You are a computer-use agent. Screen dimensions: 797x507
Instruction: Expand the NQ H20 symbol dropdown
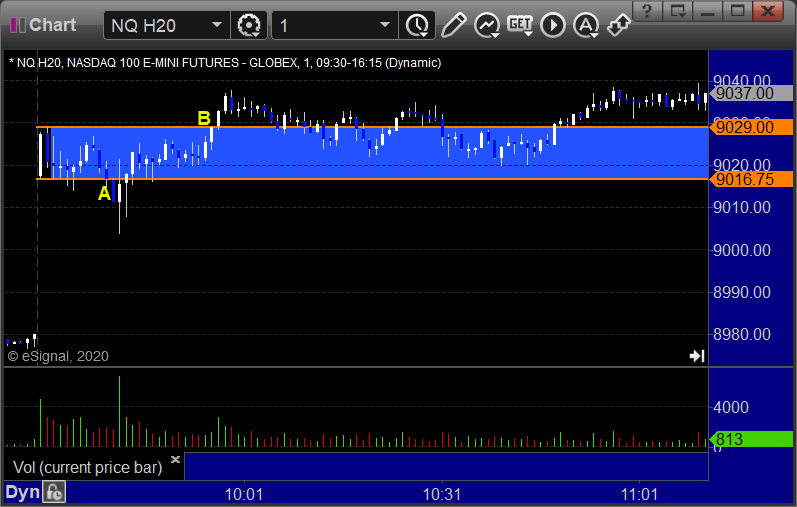pyautogui.click(x=217, y=25)
